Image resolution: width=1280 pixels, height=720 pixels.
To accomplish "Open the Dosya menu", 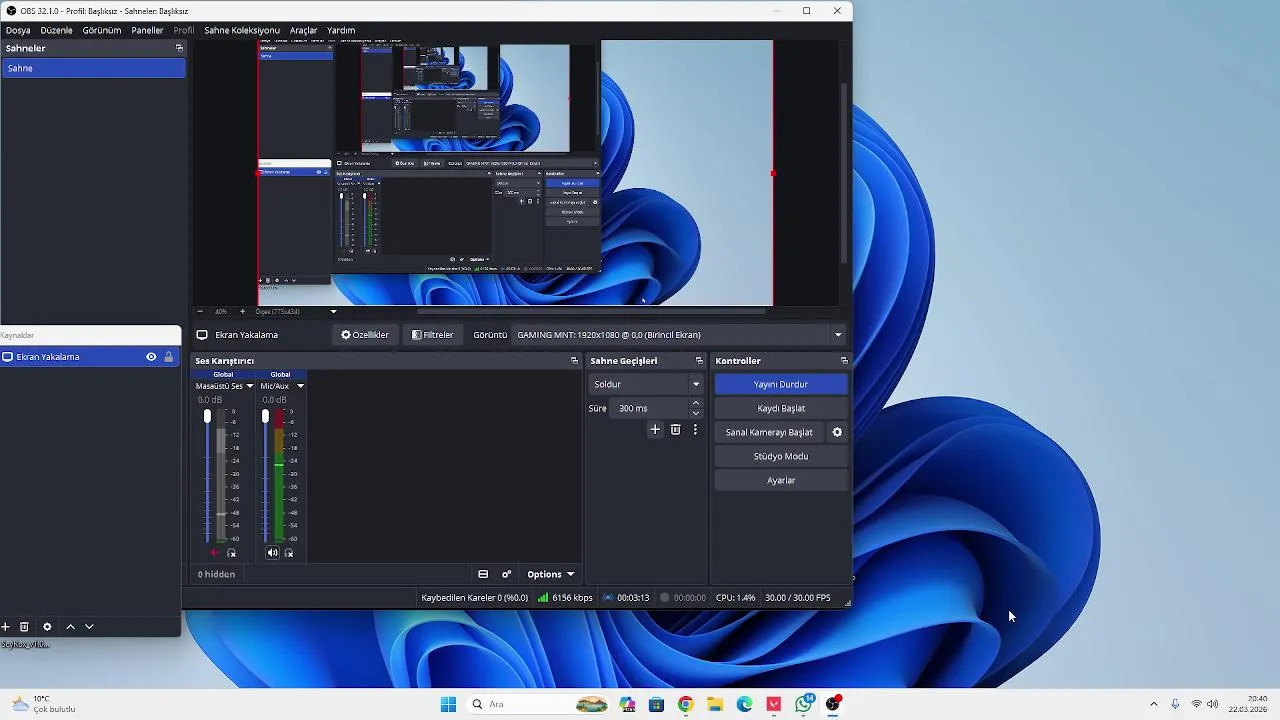I will tap(18, 30).
